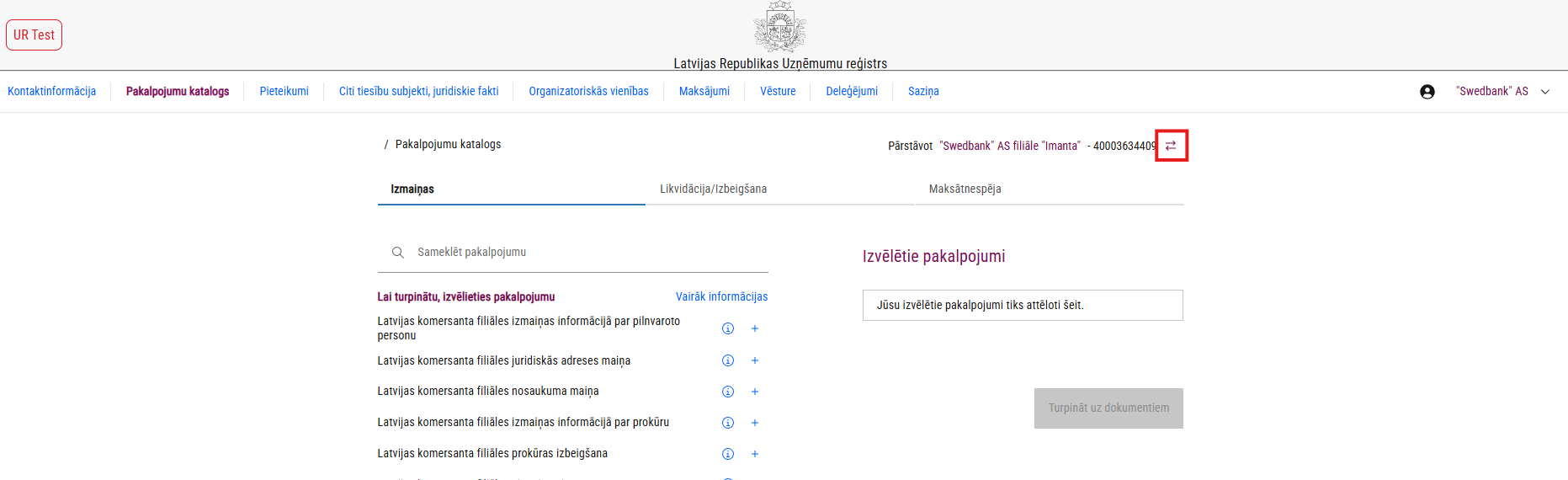1568x480 pixels.
Task: Add the nosaukuma maiņa service
Action: (x=755, y=392)
